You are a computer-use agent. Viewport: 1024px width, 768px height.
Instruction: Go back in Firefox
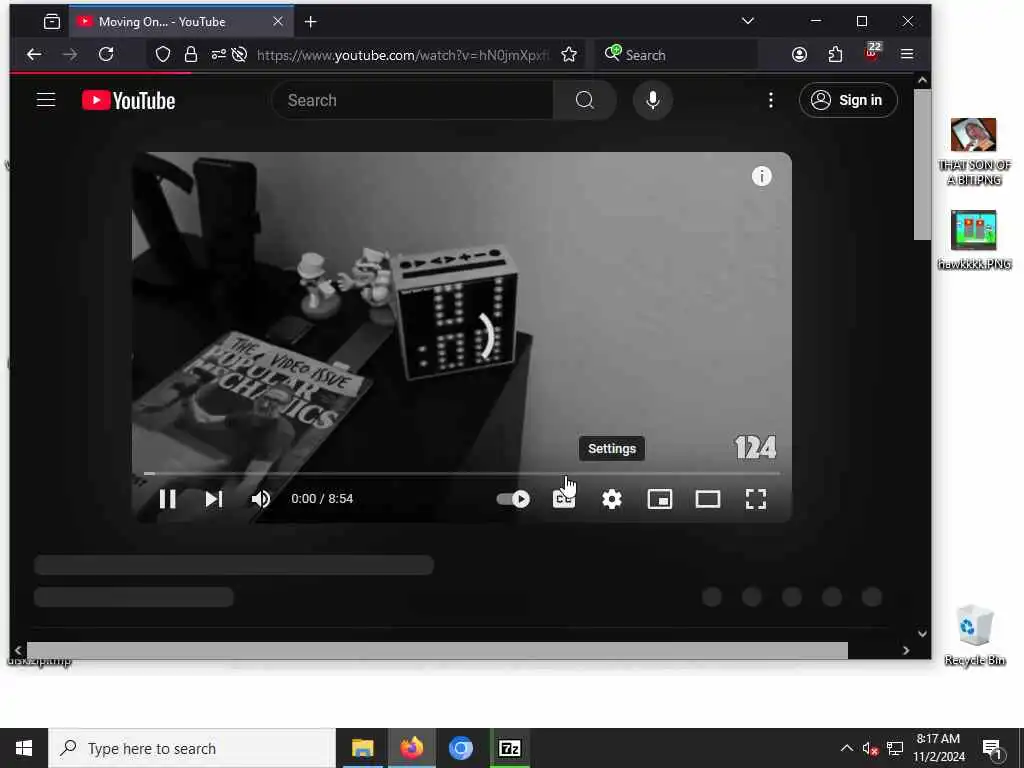34,55
